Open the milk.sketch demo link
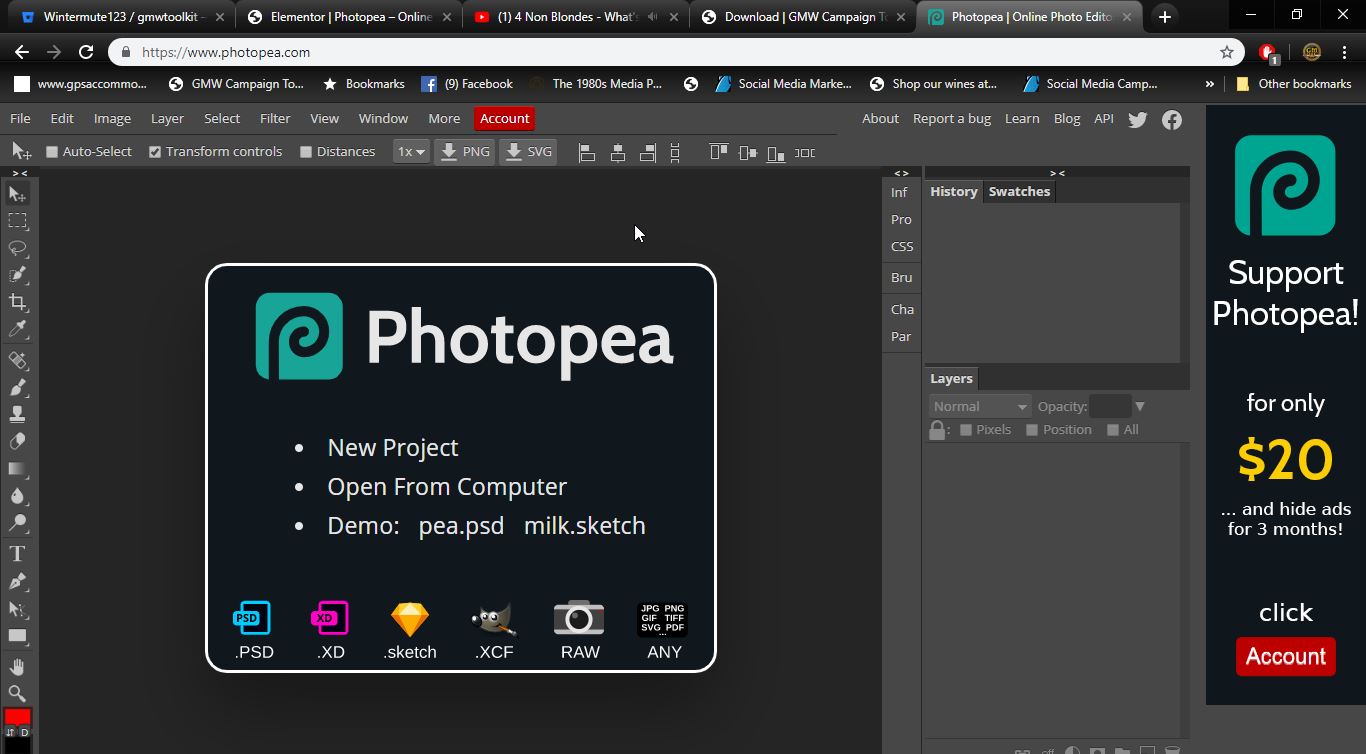The height and width of the screenshot is (754, 1366). click(585, 525)
